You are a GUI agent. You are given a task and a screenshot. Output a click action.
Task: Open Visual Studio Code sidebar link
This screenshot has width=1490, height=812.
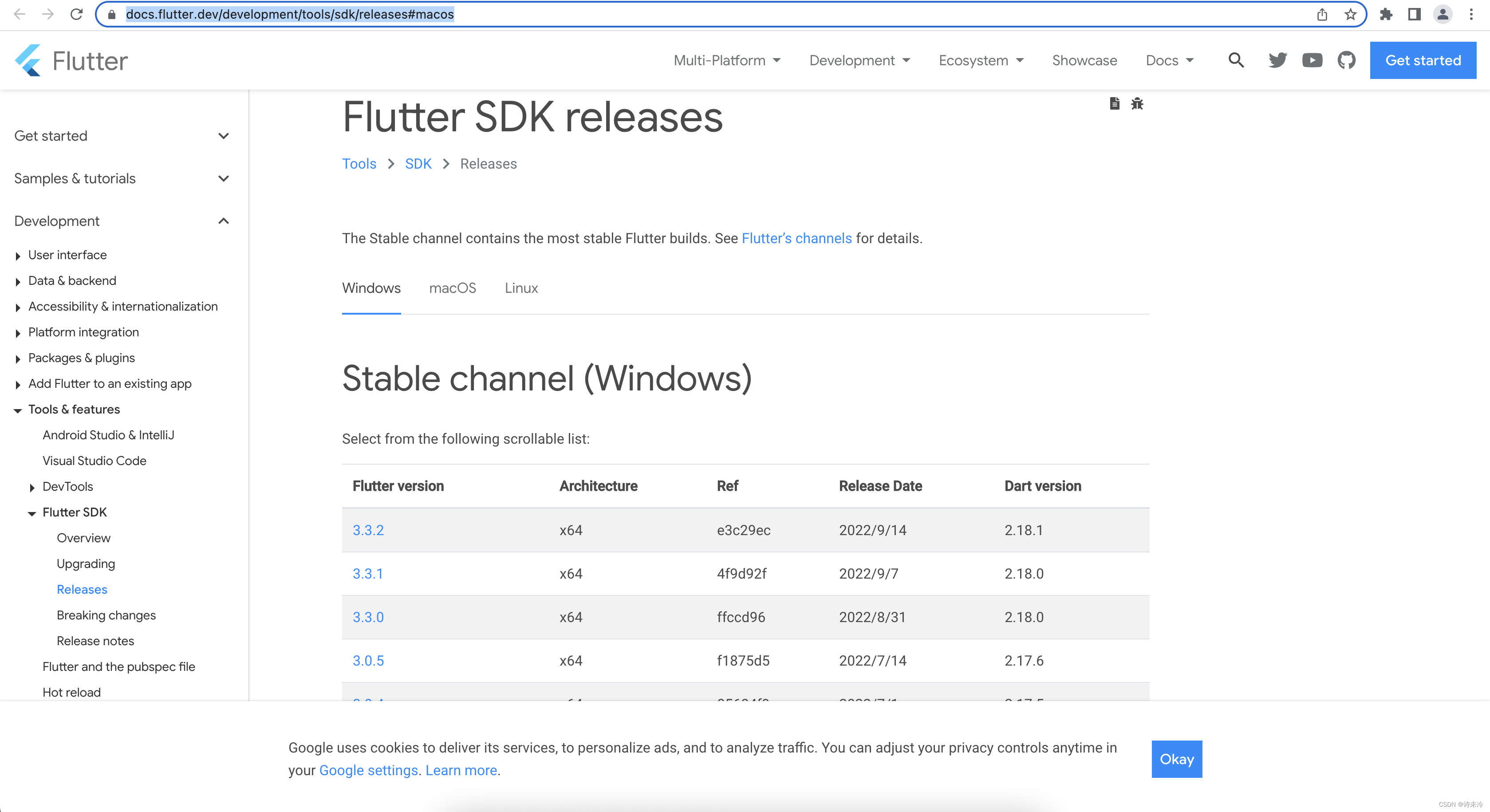click(94, 461)
